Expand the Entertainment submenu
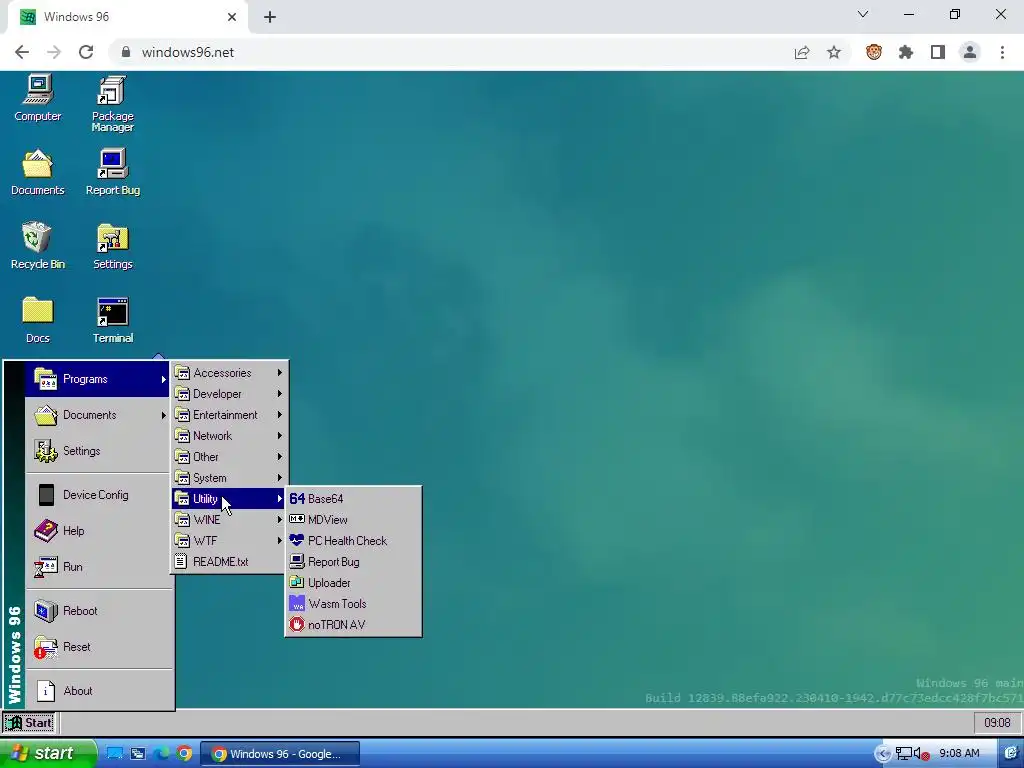 (229, 415)
